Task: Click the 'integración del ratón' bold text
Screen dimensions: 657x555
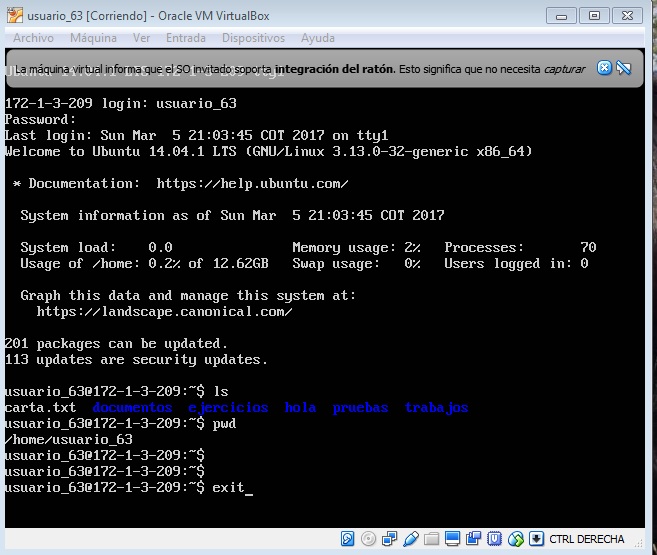Action: [335, 69]
